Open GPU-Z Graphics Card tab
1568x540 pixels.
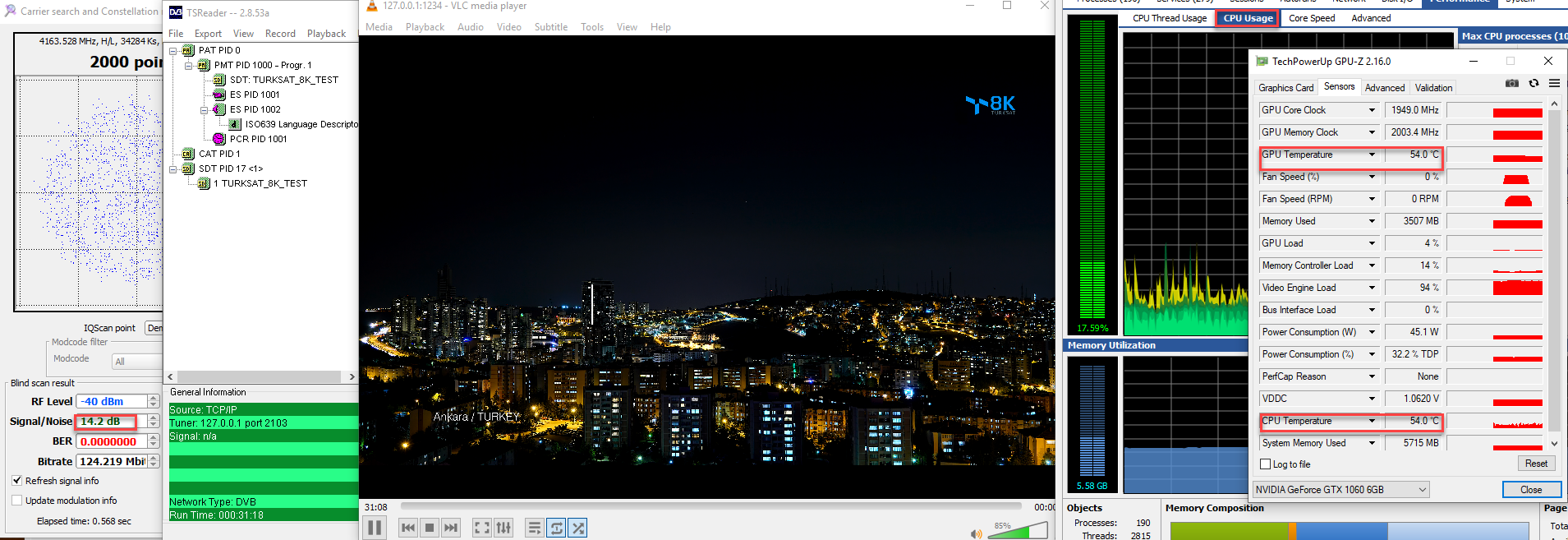(1286, 88)
